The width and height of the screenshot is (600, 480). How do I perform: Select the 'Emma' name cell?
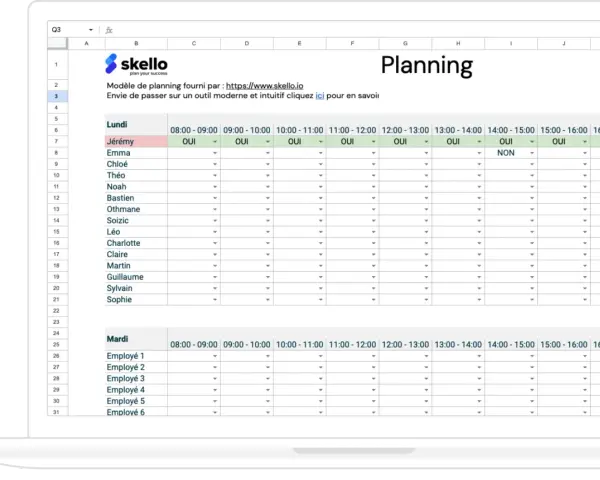(136, 153)
